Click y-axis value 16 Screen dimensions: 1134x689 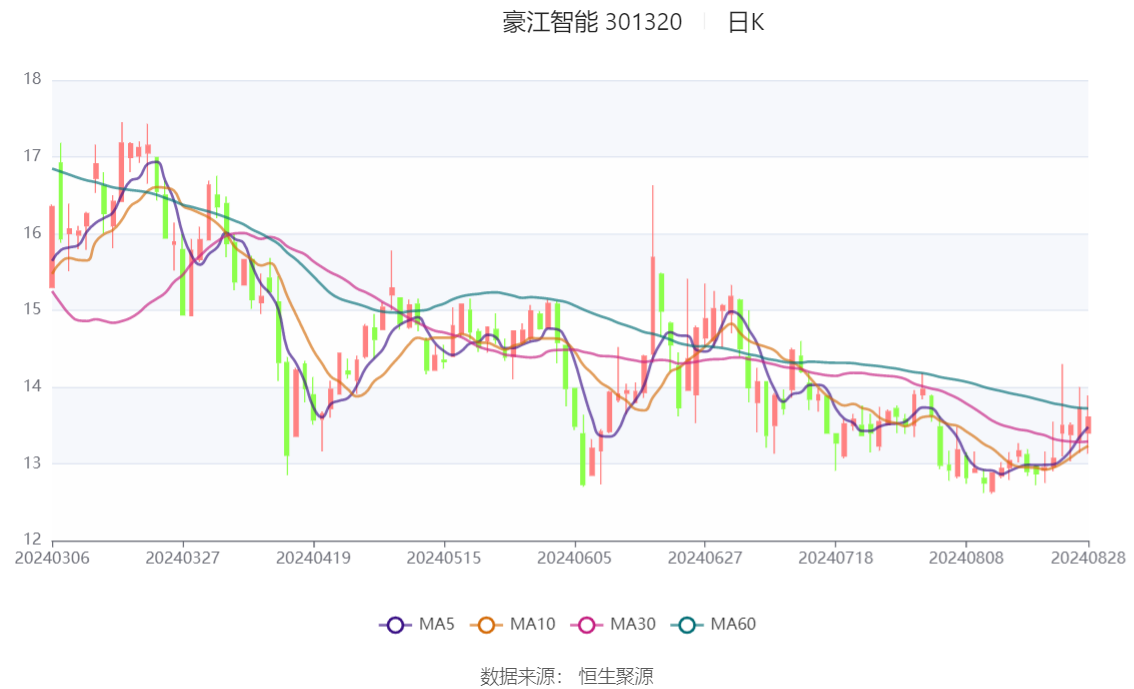[32, 232]
